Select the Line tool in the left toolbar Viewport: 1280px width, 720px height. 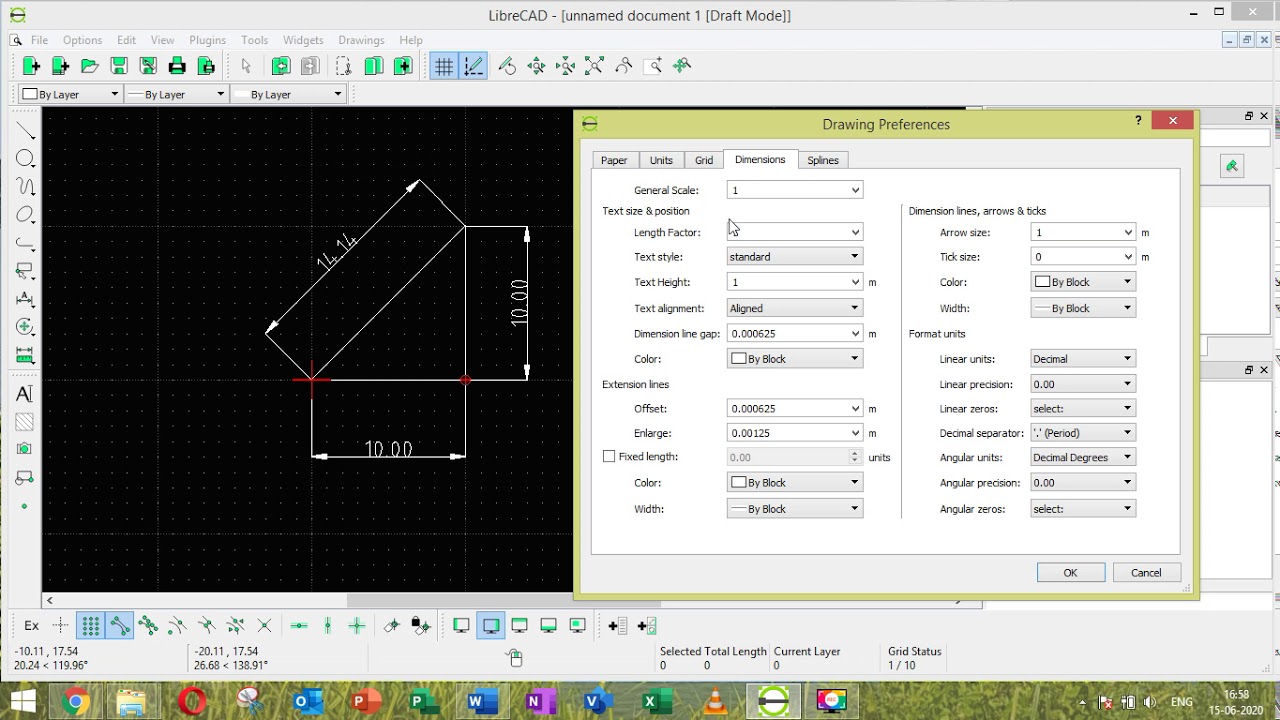[25, 131]
